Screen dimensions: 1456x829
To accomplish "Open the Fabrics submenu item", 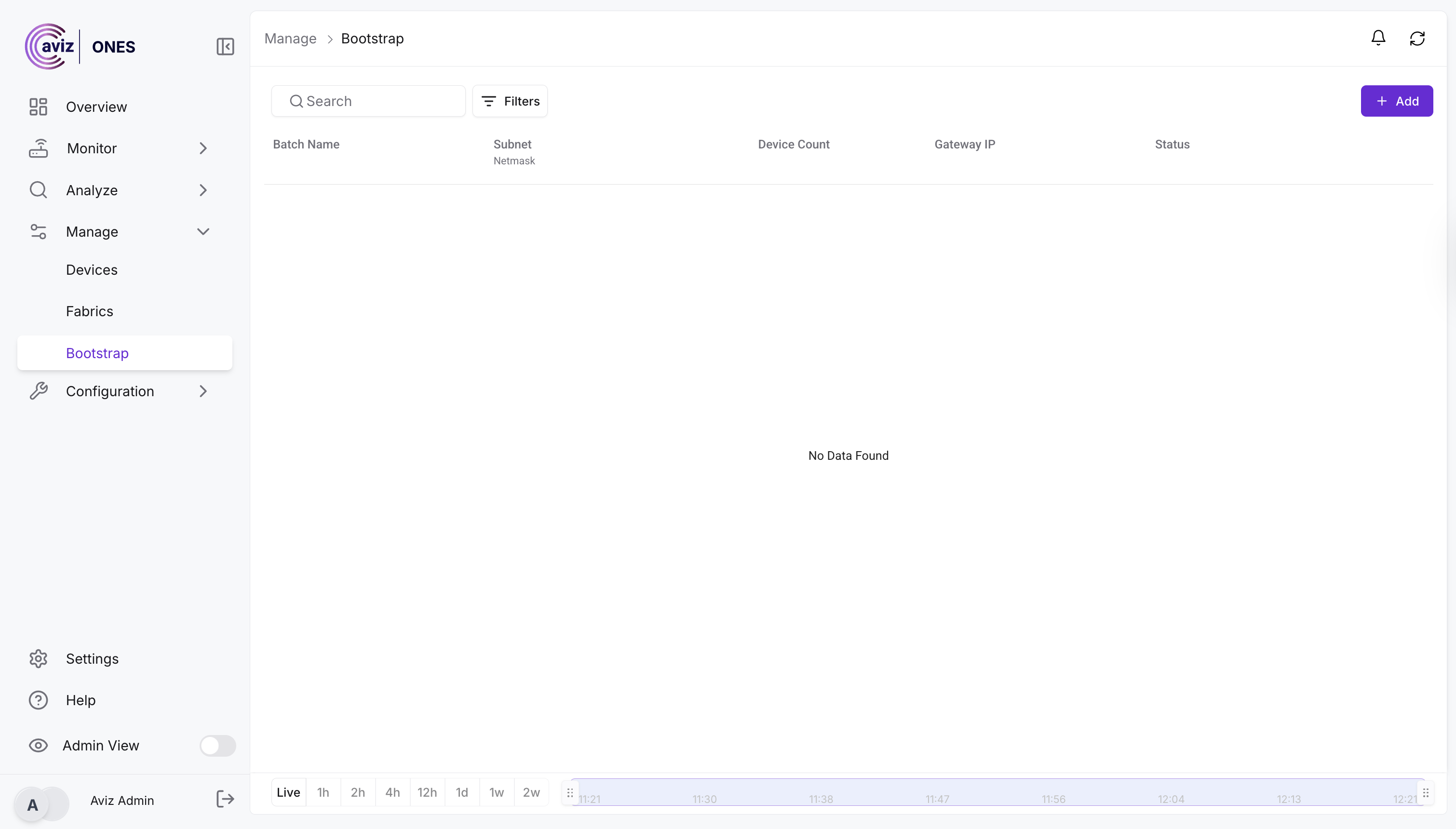I will click(89, 311).
